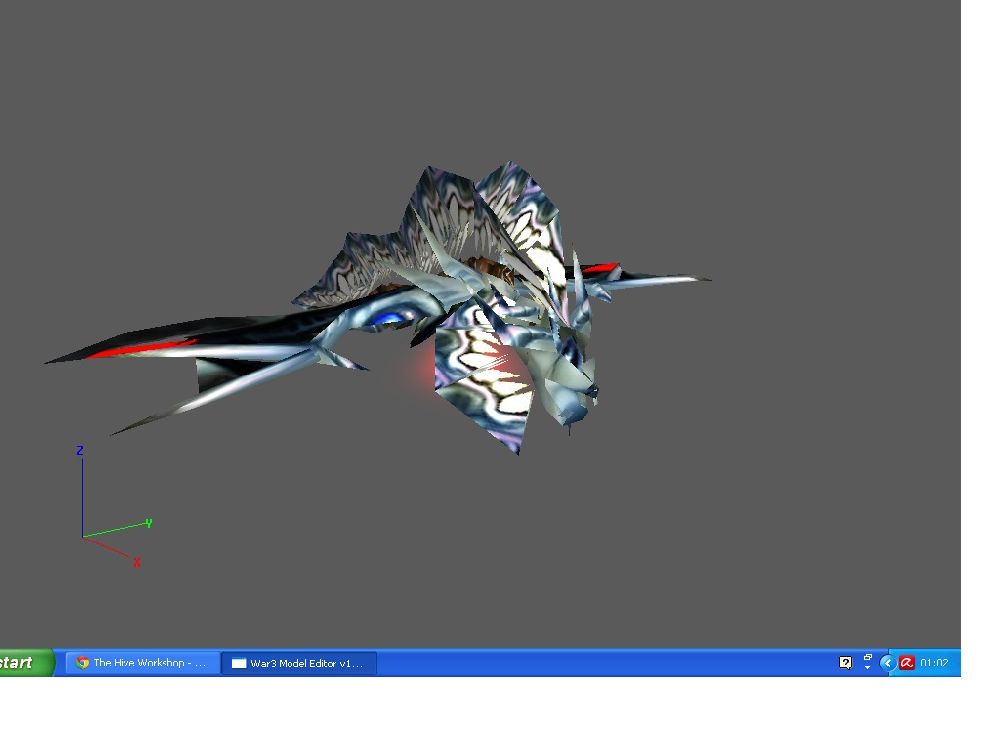This screenshot has height=750, width=1000.
Task: Activate the War3 Model Editor taskbar button
Action: 299,663
